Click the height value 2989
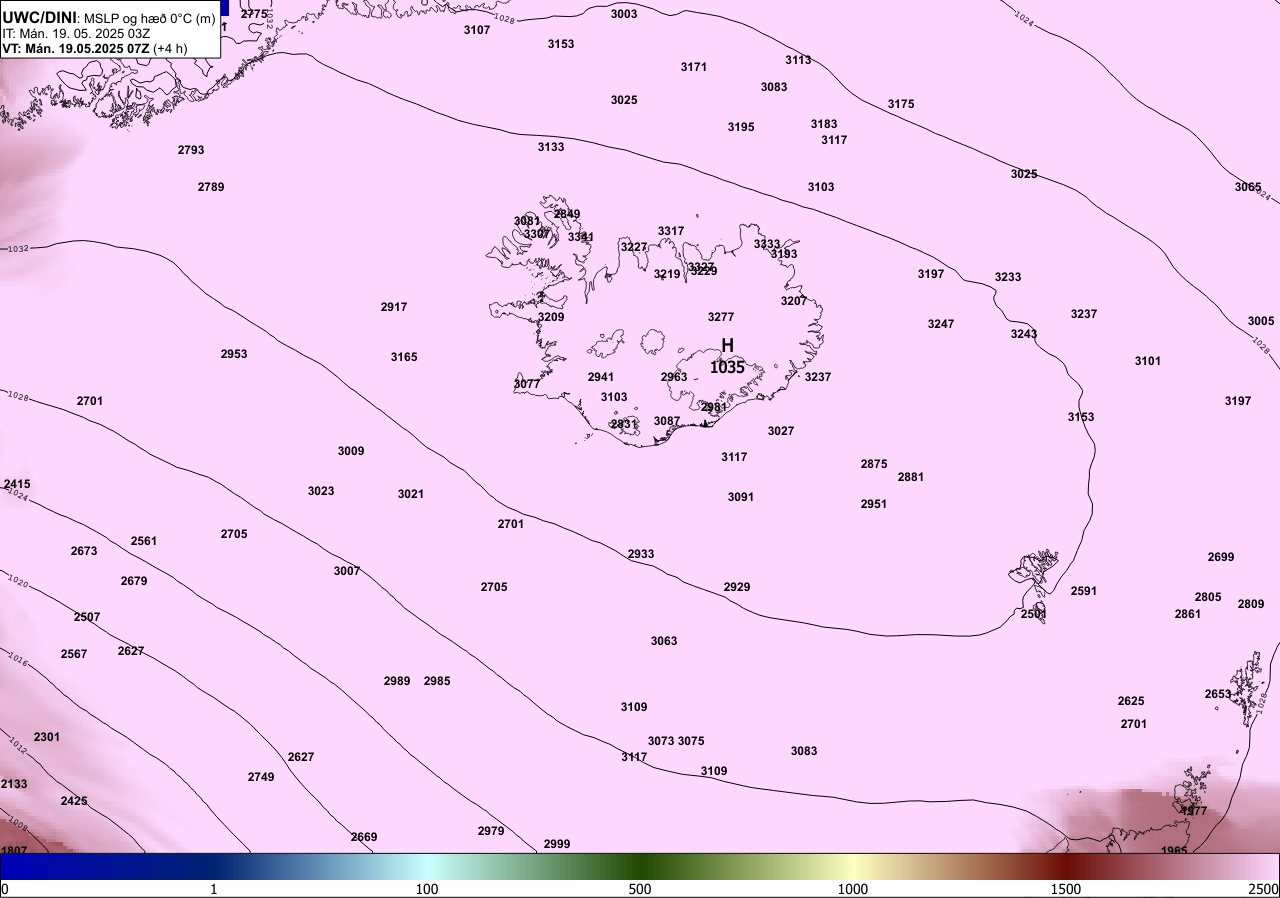1280x898 pixels. click(397, 681)
